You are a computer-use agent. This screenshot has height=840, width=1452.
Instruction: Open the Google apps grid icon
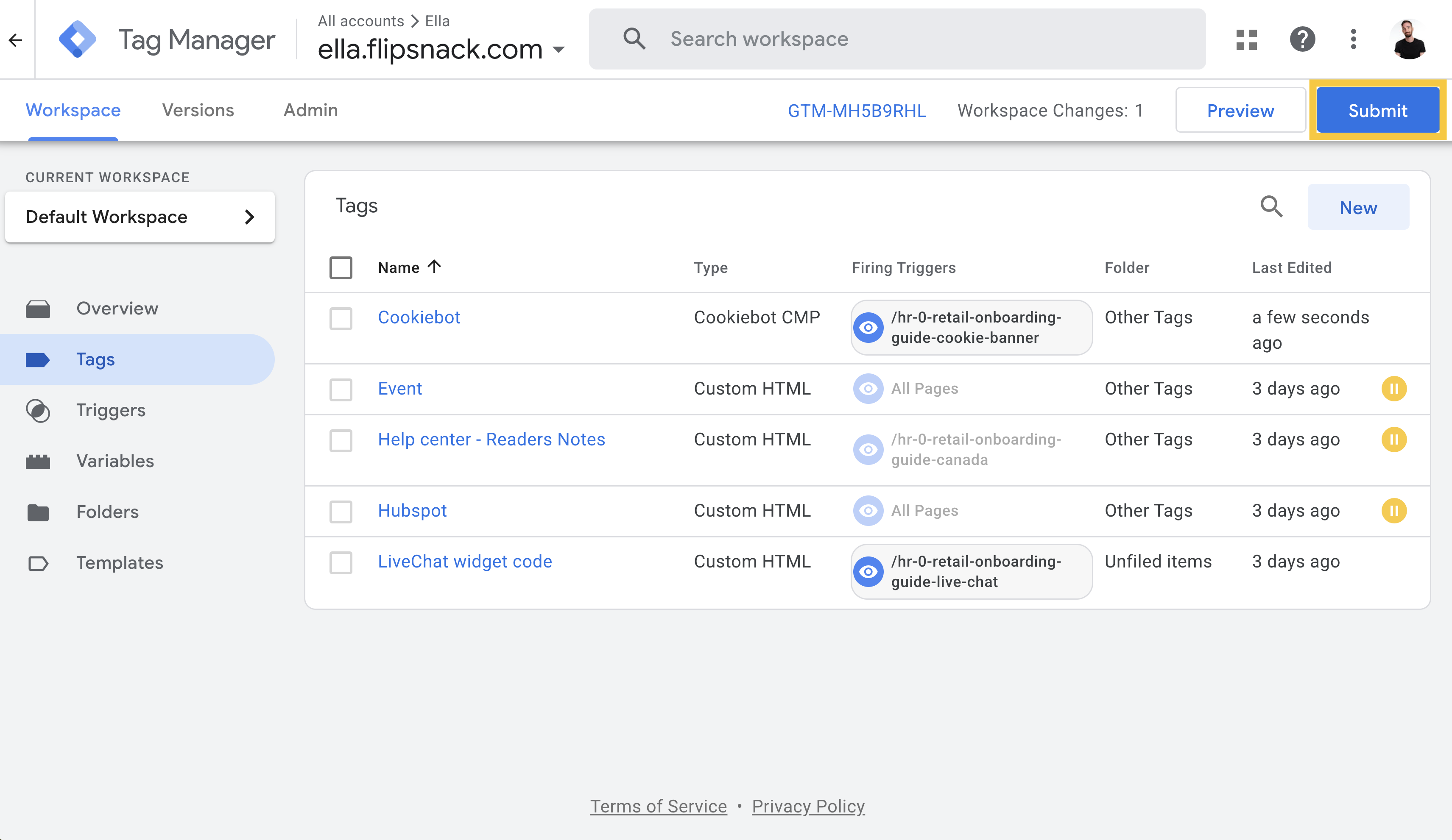tap(1246, 40)
